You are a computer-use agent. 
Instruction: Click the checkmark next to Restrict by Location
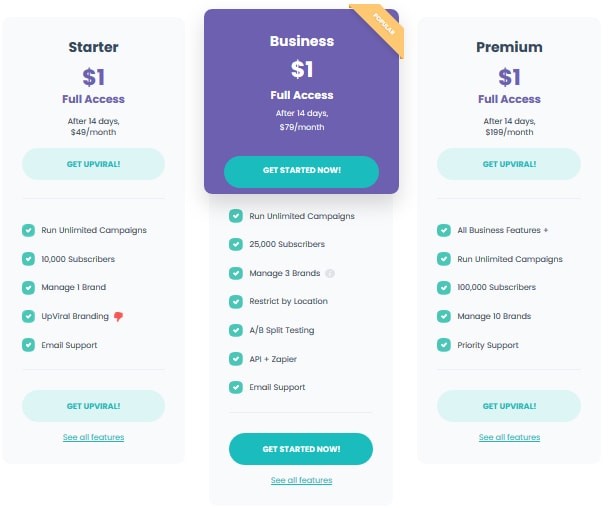coord(236,302)
